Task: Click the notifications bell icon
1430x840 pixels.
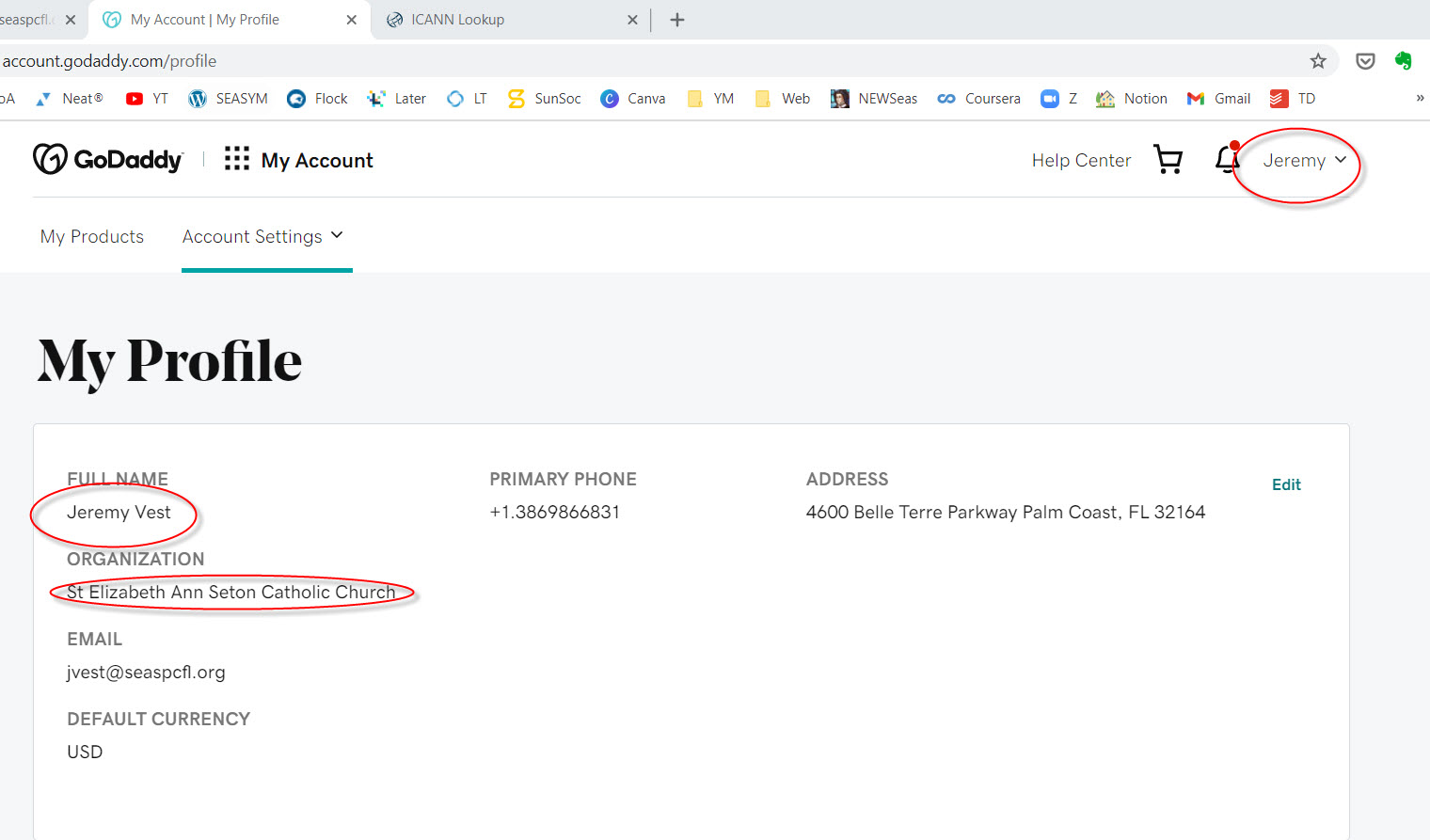Action: (x=1227, y=159)
